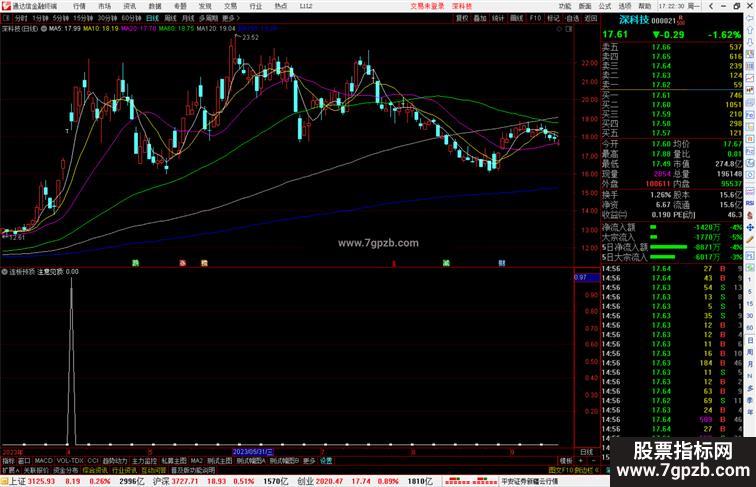The height and width of the screenshot is (487, 756).
Task: Switch to VOL-TDX indicator
Action: tap(70, 461)
